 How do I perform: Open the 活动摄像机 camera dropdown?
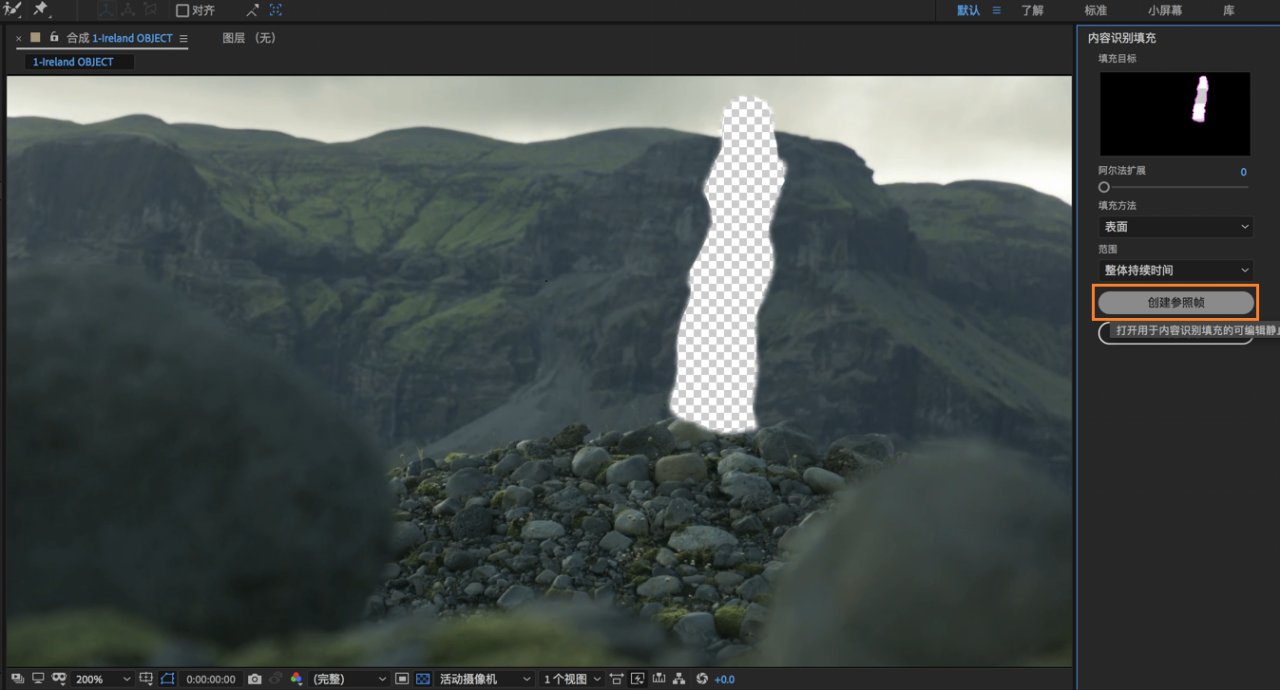(x=484, y=679)
